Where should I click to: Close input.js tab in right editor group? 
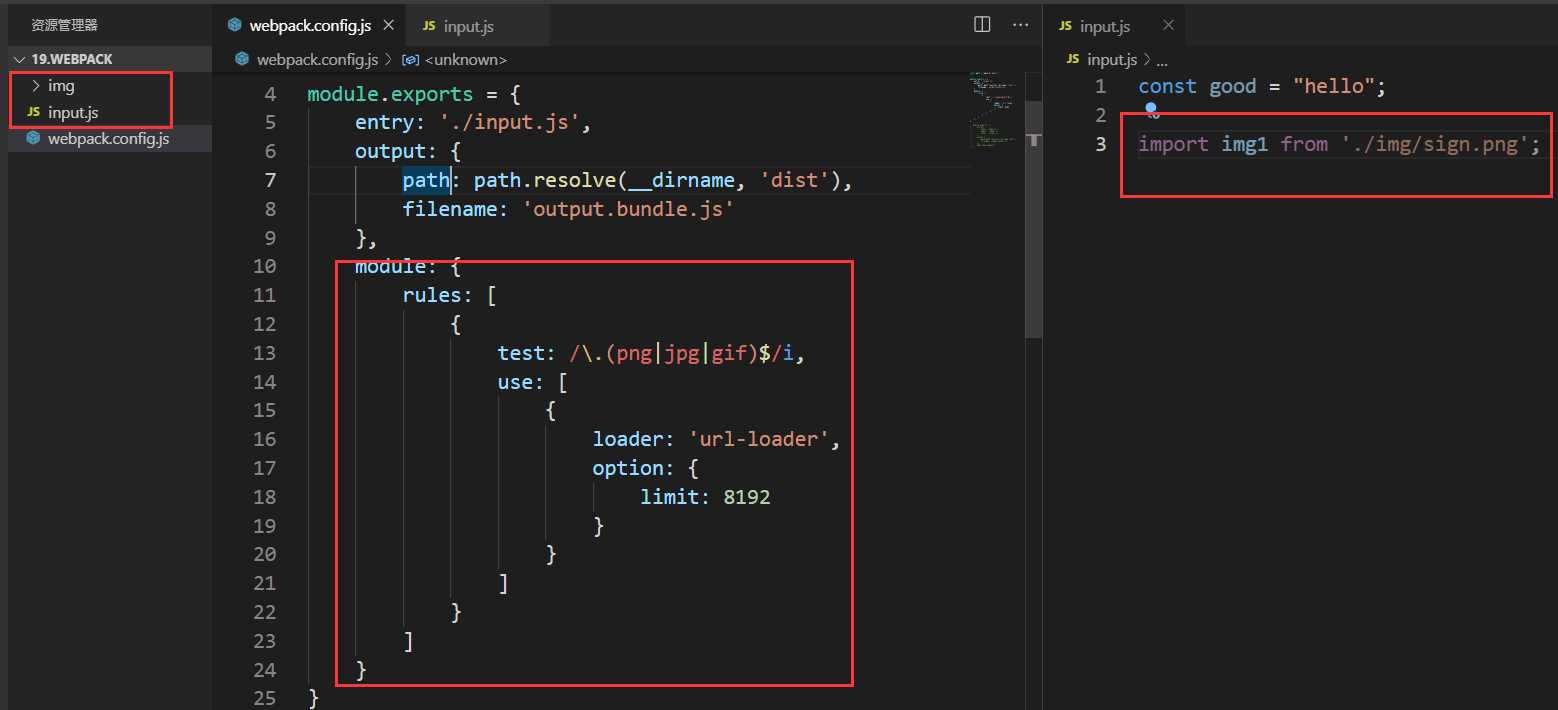(x=1166, y=26)
